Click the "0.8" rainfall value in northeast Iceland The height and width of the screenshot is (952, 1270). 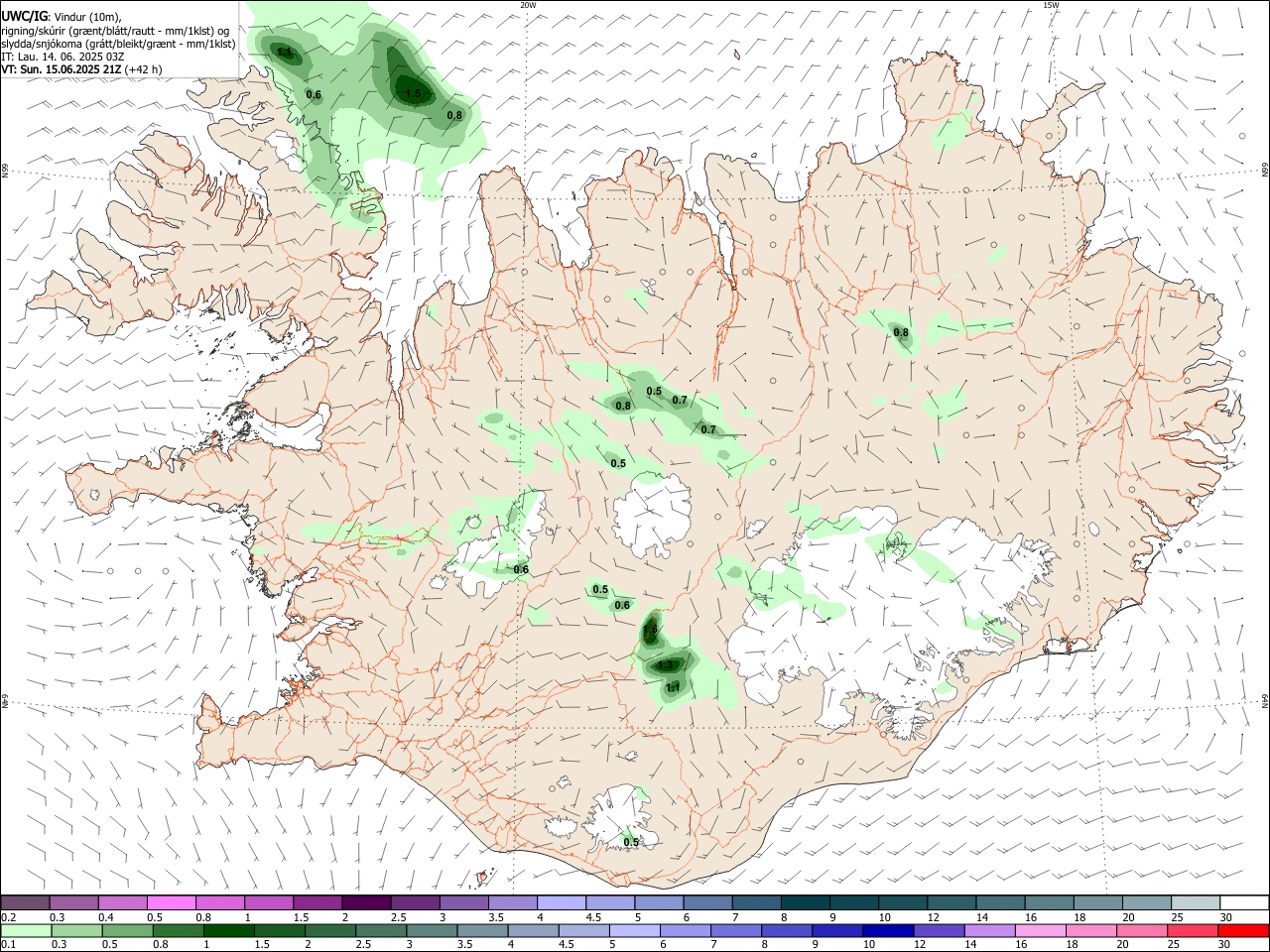901,333
